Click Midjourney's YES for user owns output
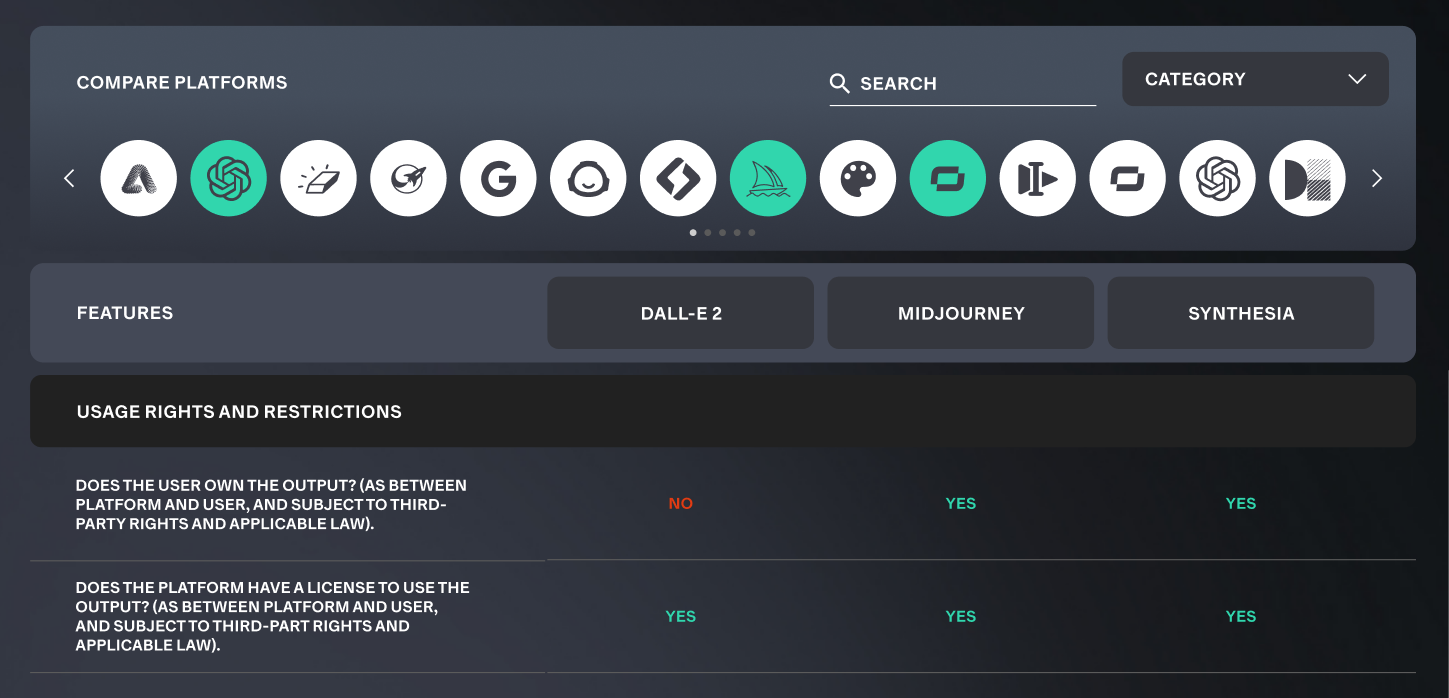 (961, 504)
